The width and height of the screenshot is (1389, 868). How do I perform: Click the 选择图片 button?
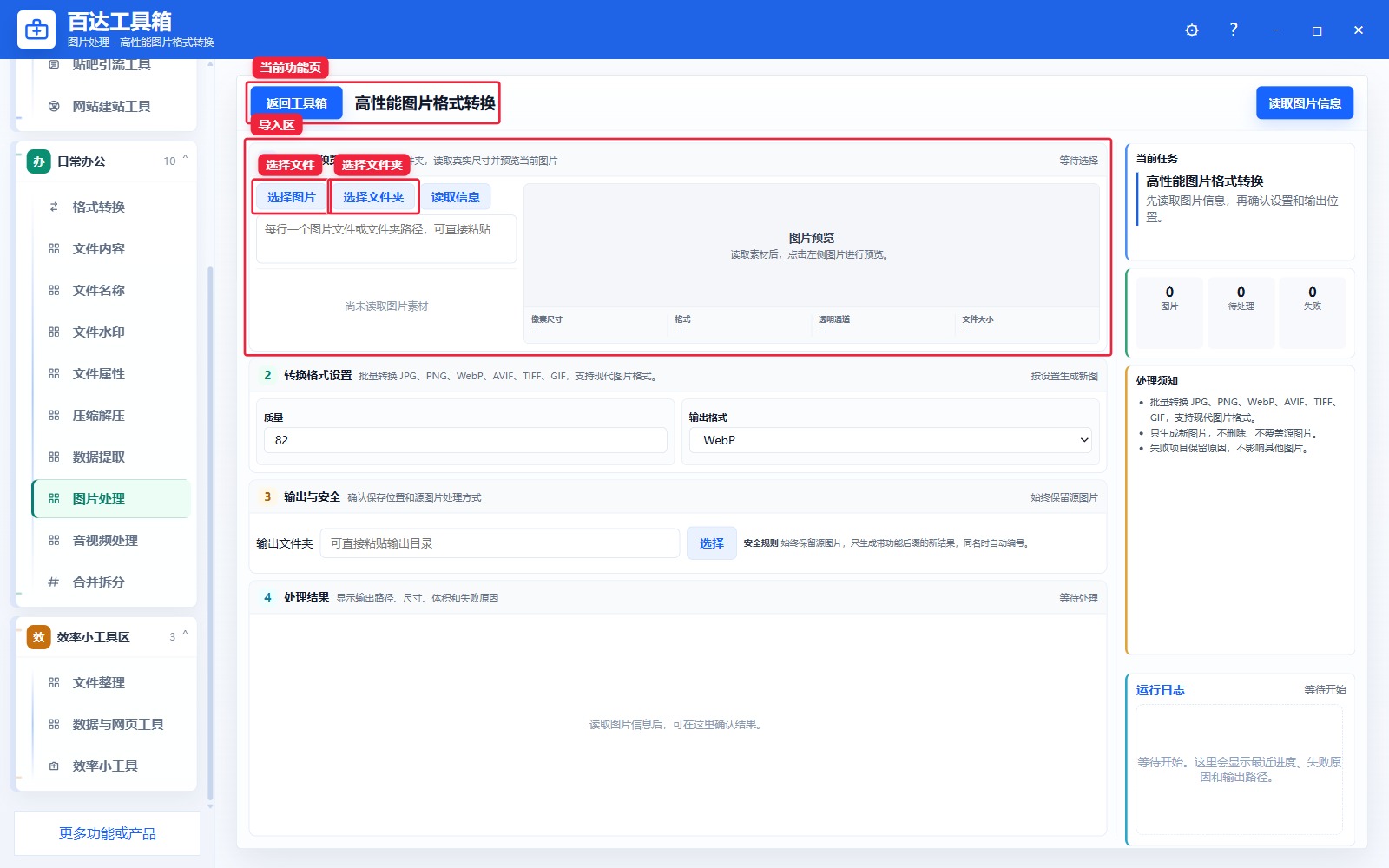[292, 197]
